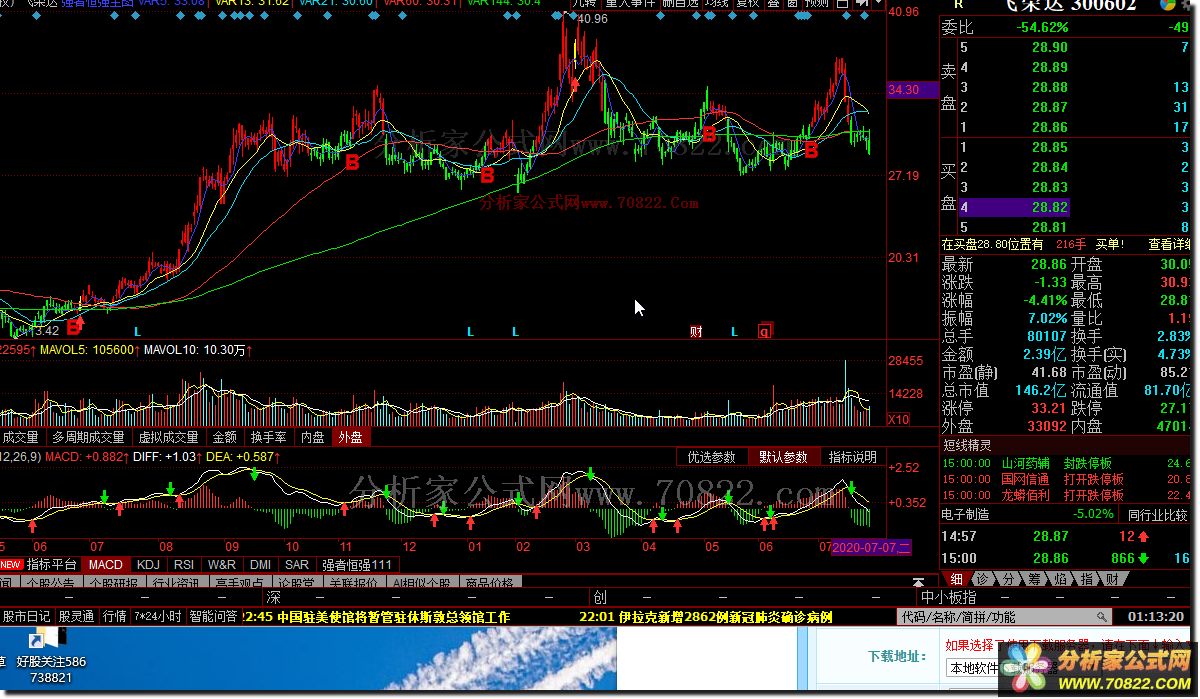
Task: Open the 7*24小时 news item
Action: 158,617
